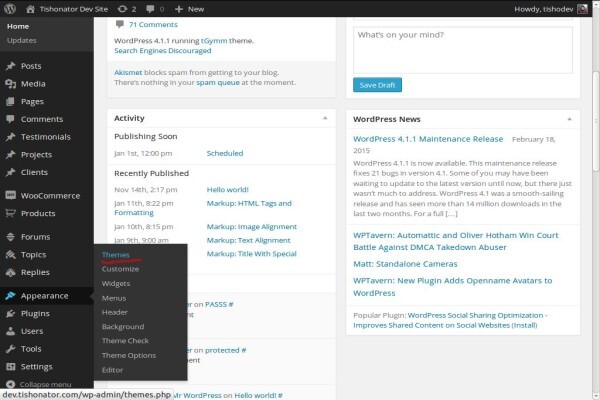Open Background in the Appearance submenu
The image size is (600, 400).
click(x=123, y=327)
